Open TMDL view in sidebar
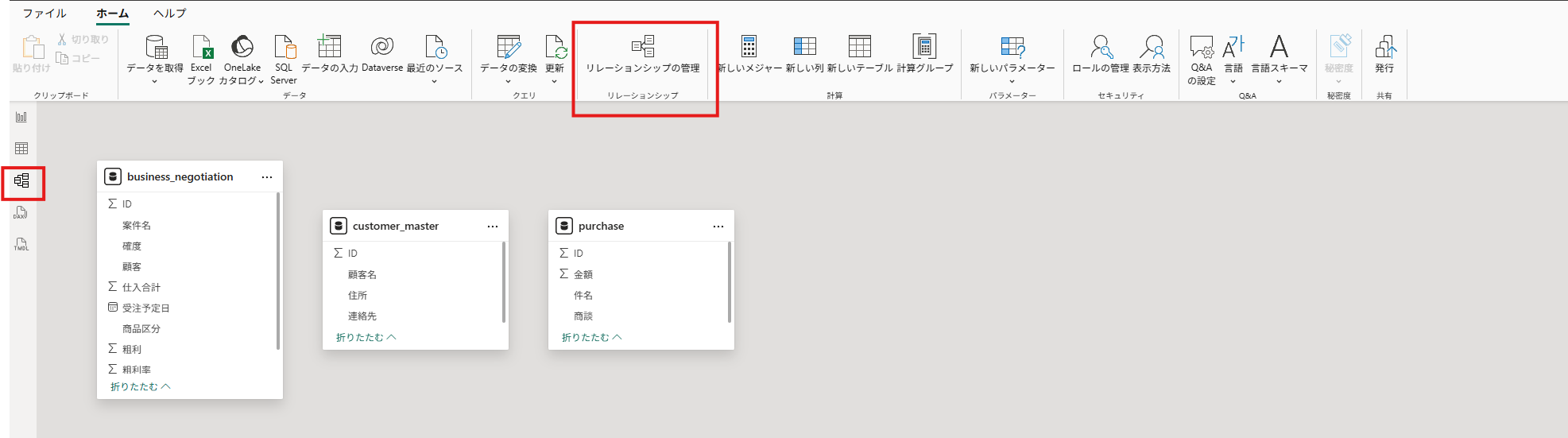The image size is (1568, 438). tap(21, 244)
